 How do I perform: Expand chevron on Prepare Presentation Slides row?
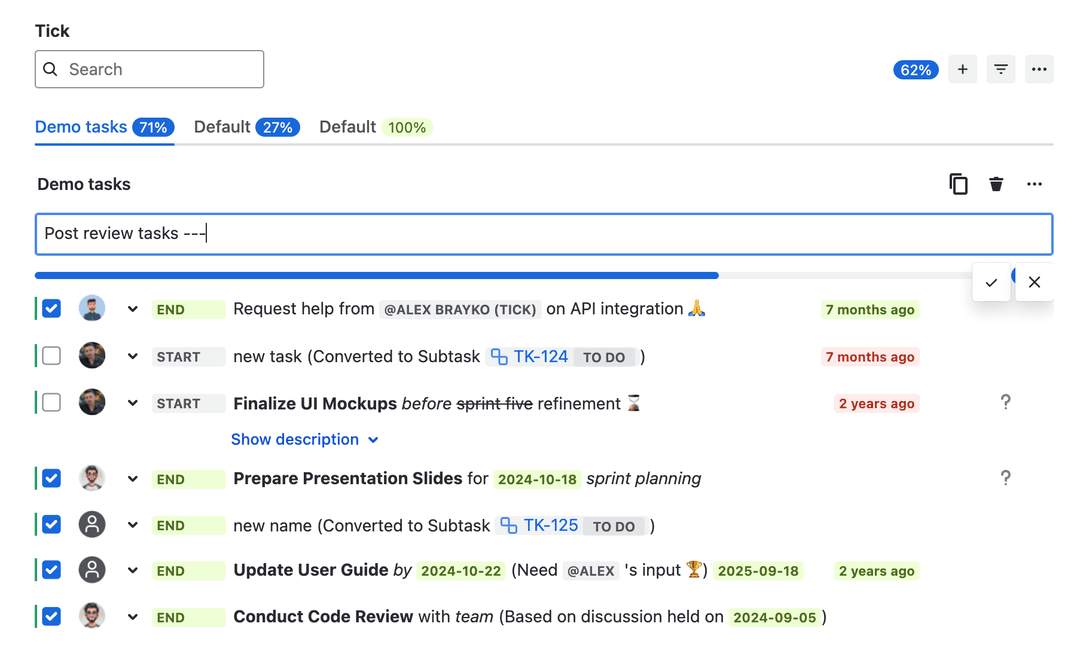pos(132,479)
